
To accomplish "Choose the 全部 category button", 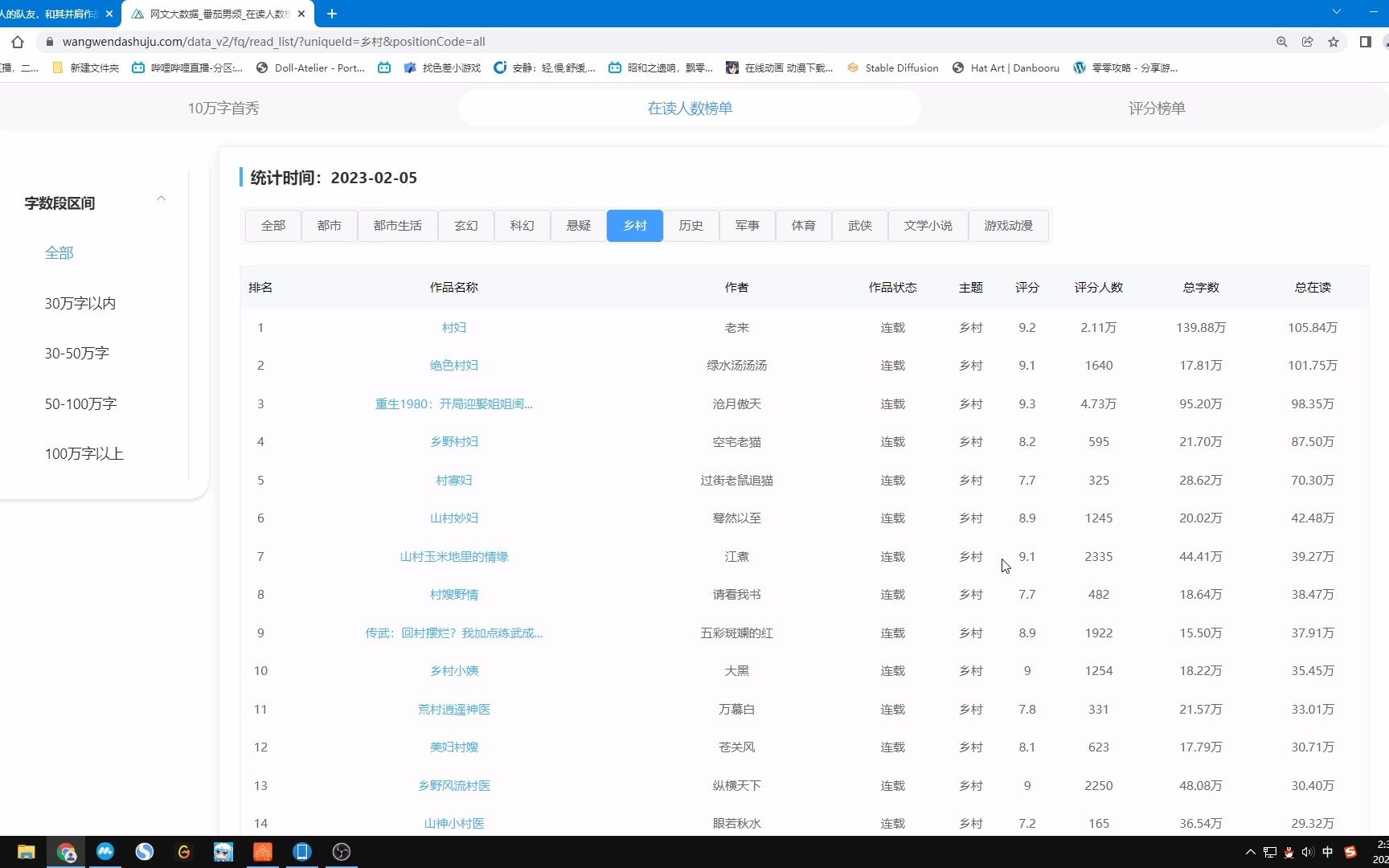I will (273, 226).
